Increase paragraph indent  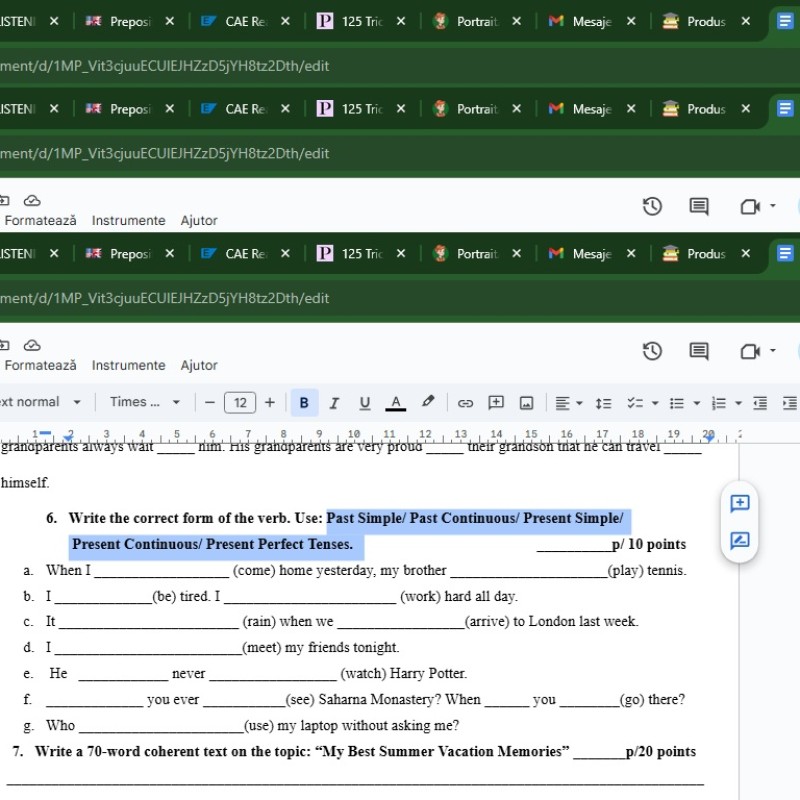[x=789, y=402]
